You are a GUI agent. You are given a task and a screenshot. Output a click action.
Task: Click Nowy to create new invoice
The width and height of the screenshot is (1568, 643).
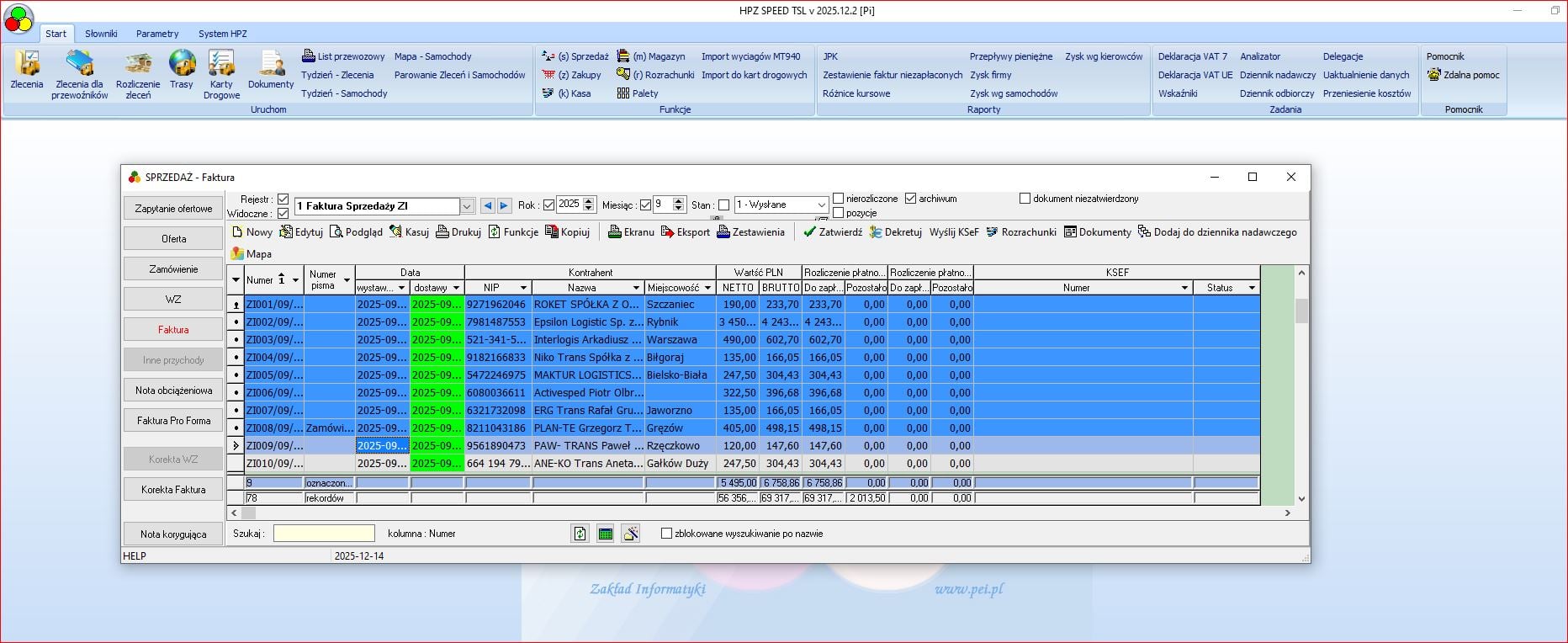point(252,232)
